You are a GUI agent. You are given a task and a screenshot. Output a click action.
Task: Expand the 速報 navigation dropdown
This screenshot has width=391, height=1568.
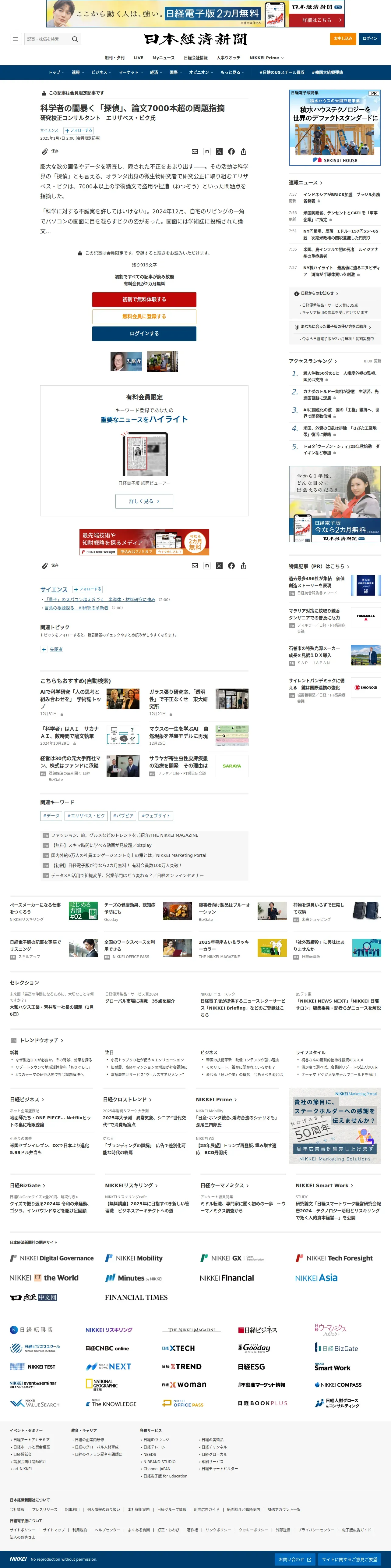(77, 73)
